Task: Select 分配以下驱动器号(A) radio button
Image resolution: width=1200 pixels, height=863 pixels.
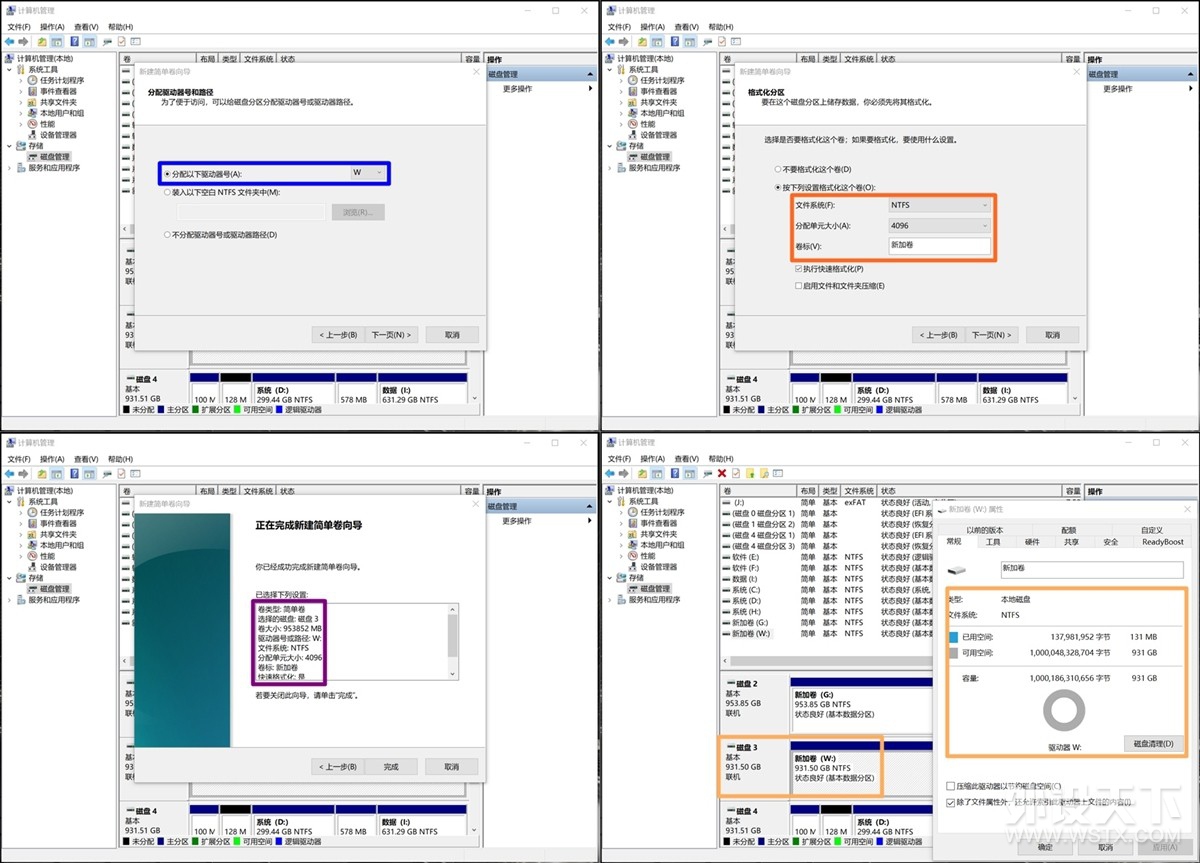Action: (167, 173)
